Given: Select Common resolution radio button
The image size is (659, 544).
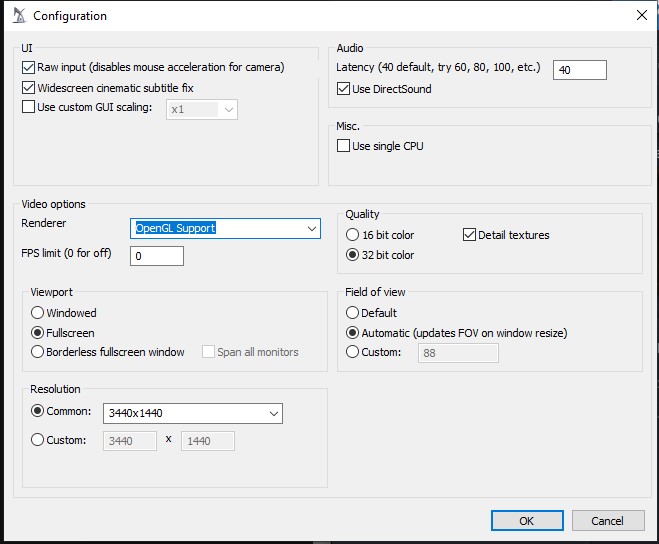Looking at the screenshot, I should click(37, 411).
